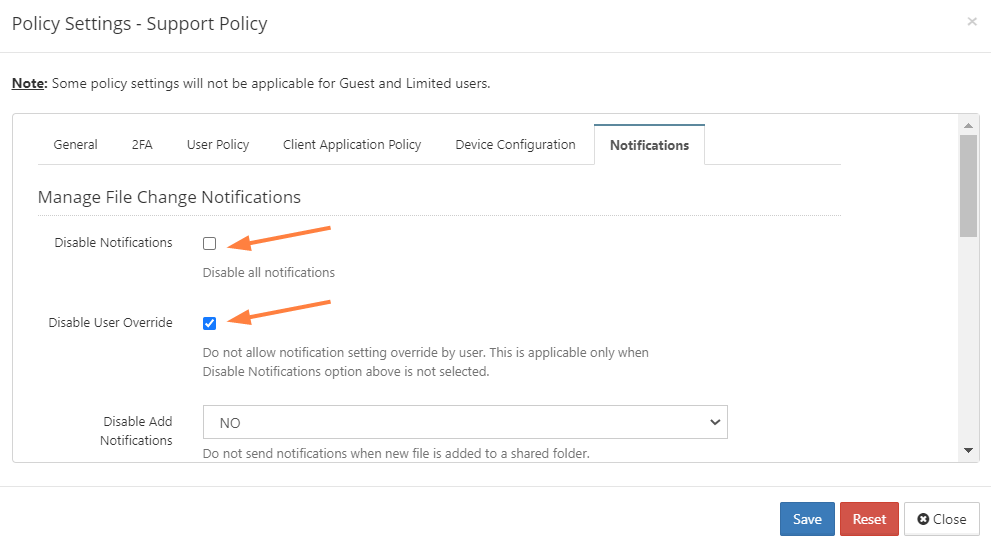Open the Device Configuration tab
The image size is (991, 548).
click(x=515, y=145)
